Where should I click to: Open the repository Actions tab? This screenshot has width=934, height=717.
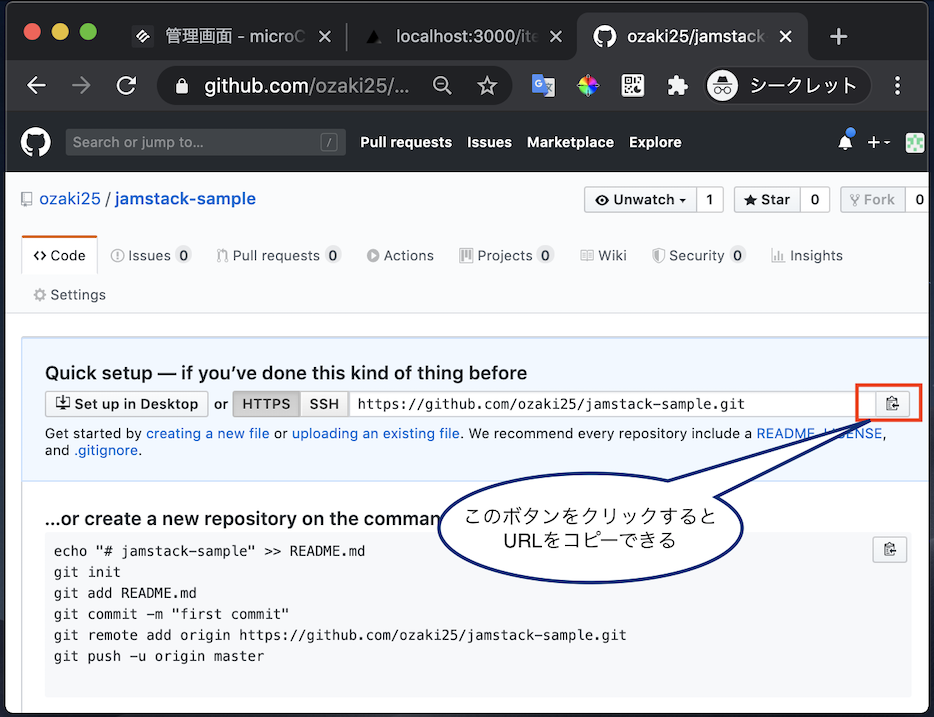coord(400,255)
